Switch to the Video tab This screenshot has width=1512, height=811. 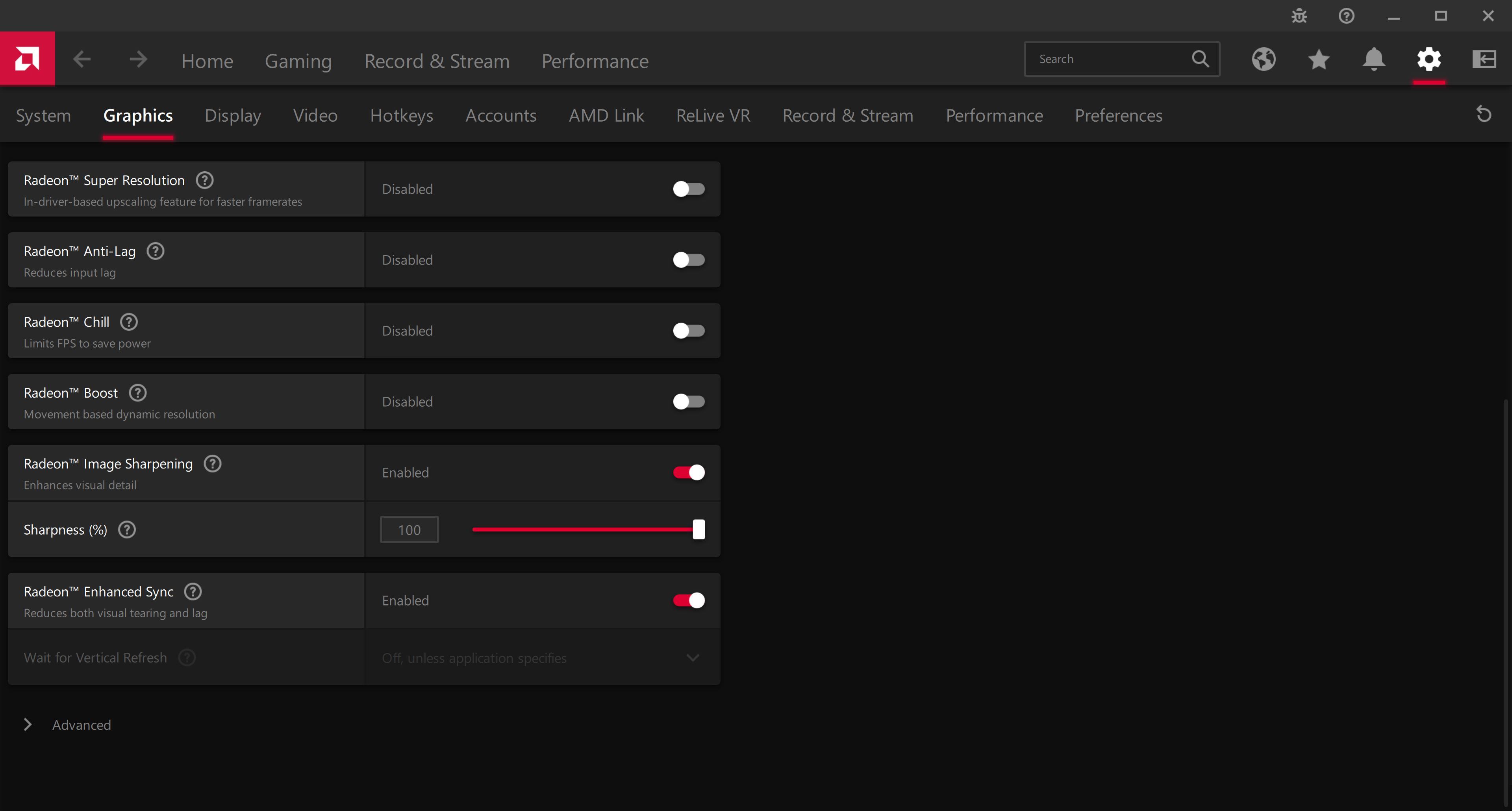(315, 116)
